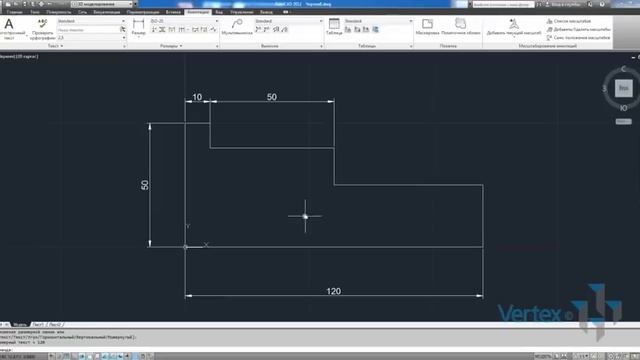The width and height of the screenshot is (640, 360).
Task: Open the 3D modeling workspace dropdown
Action: (x=102, y=4)
